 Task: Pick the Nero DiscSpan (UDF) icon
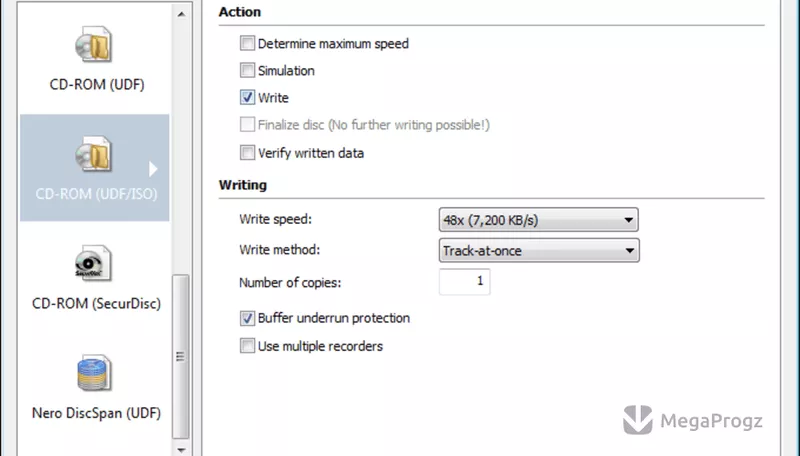pos(94,373)
